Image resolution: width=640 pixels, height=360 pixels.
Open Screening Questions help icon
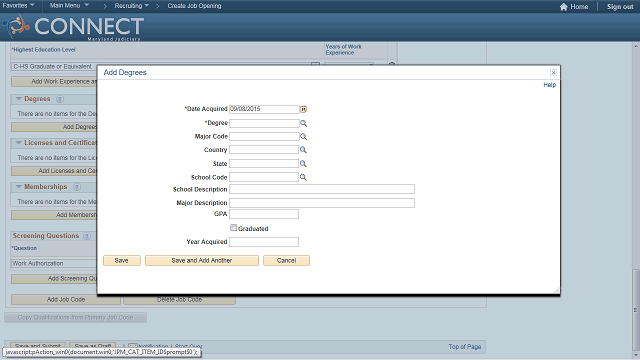tap(87, 236)
